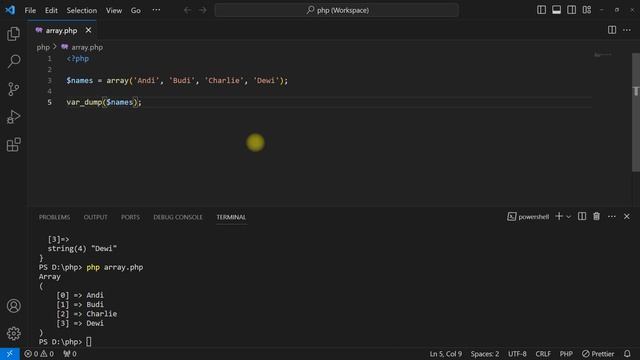Click 'php array.php' command in terminal

pyautogui.click(x=115, y=267)
